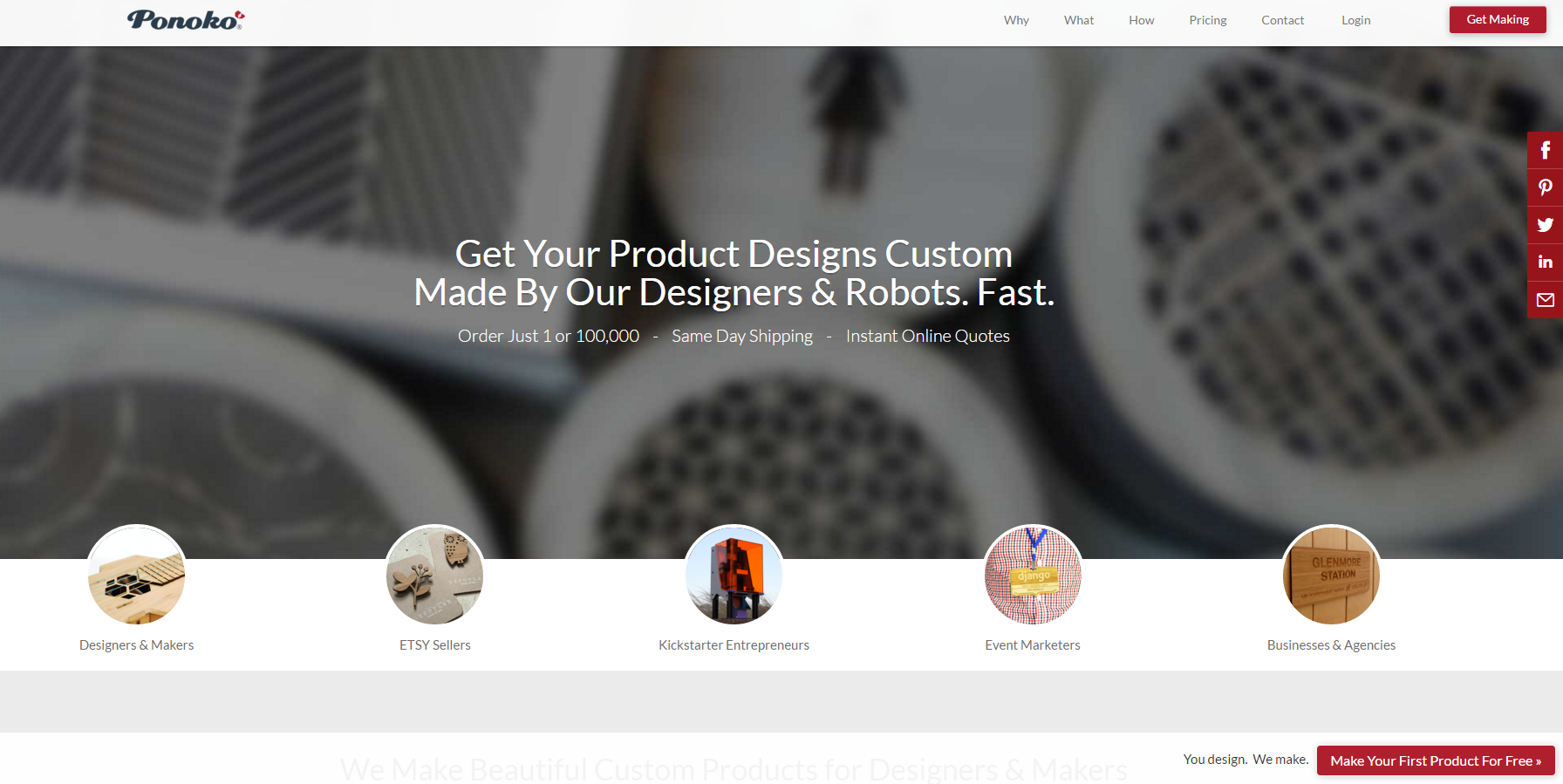Click the Ponoko logo
1563x784 pixels.
186,19
